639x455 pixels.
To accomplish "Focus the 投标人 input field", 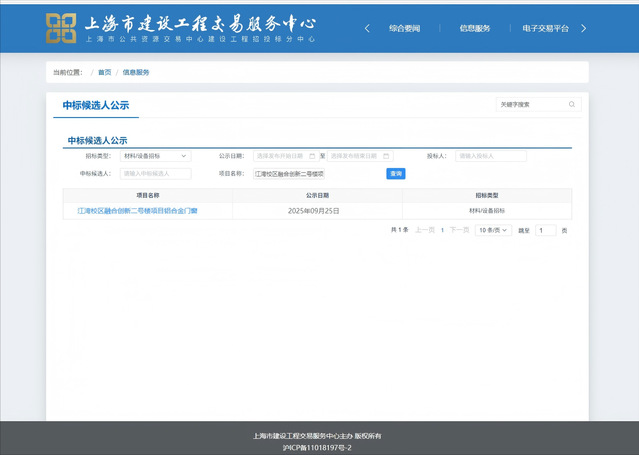I will (490, 156).
